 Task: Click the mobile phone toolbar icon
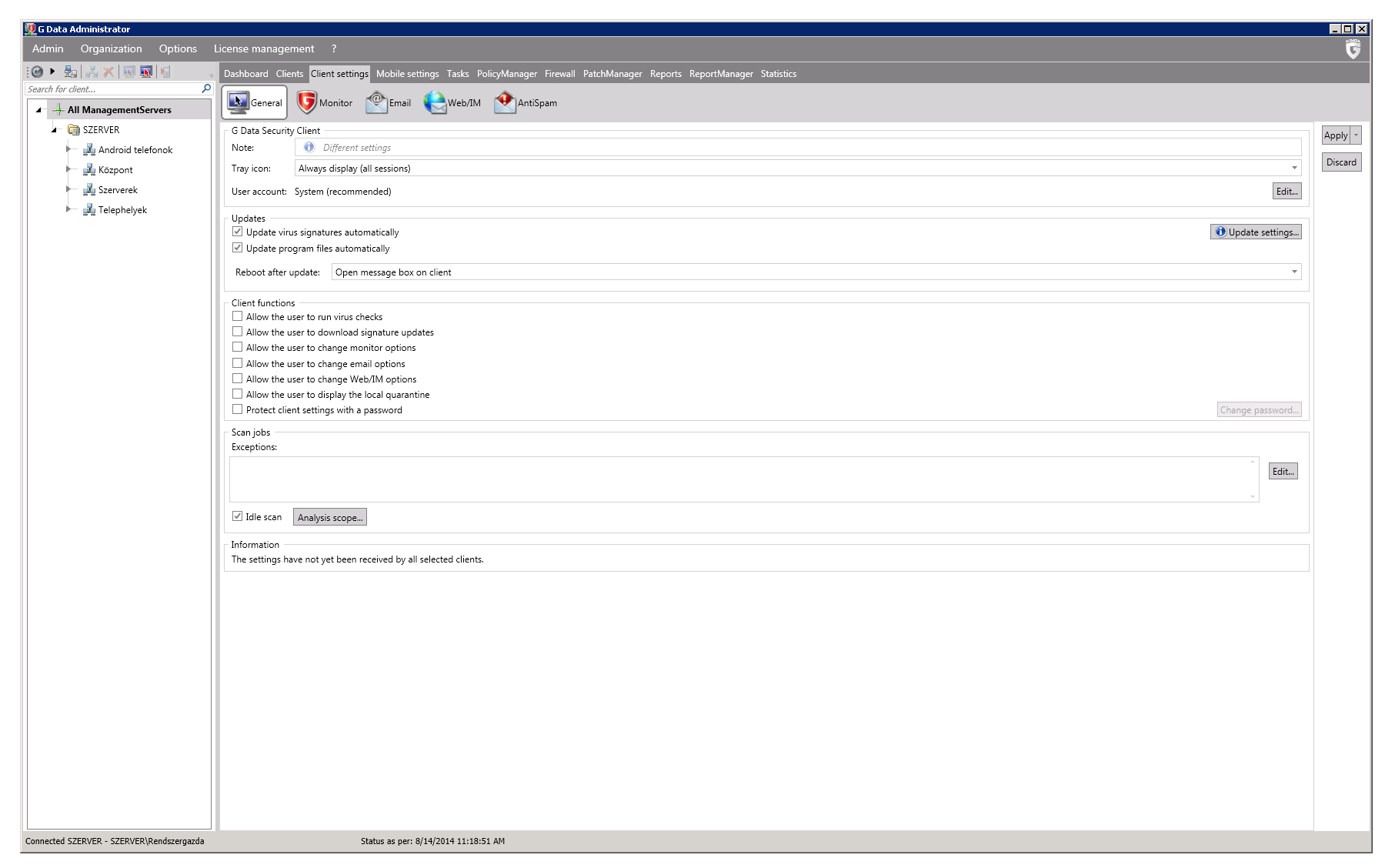[165, 72]
